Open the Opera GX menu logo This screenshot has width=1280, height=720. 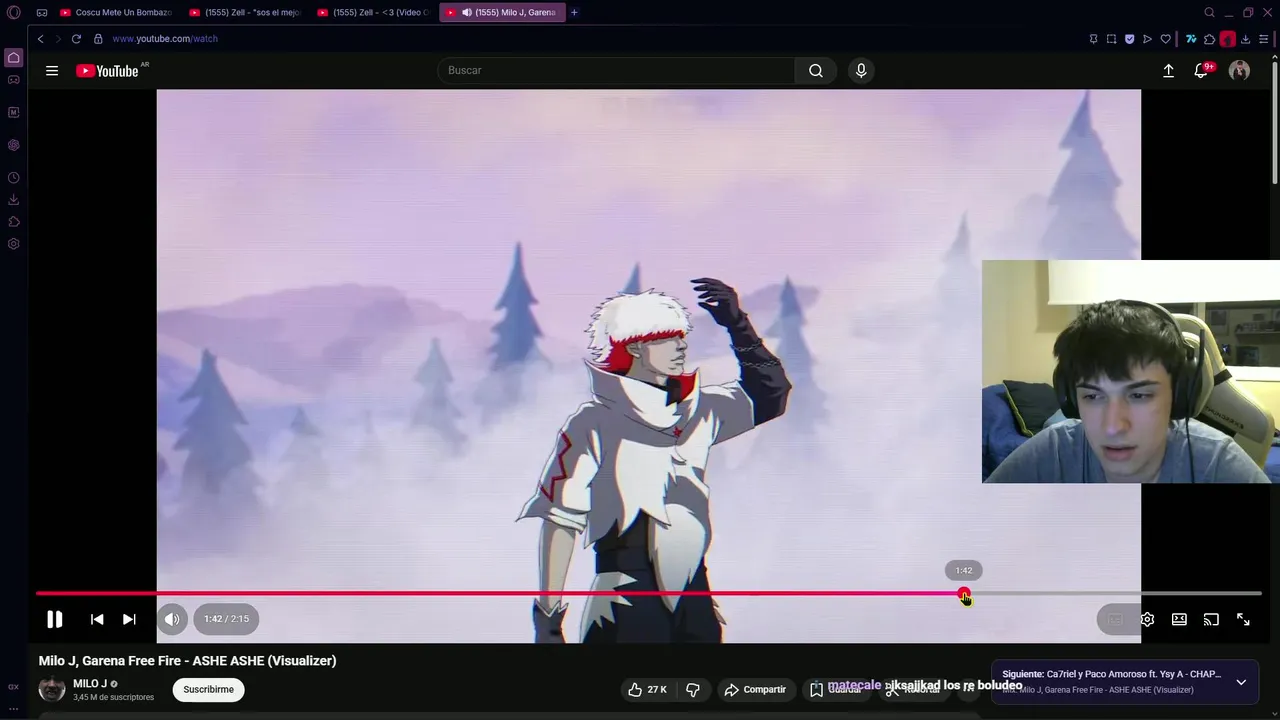point(13,12)
